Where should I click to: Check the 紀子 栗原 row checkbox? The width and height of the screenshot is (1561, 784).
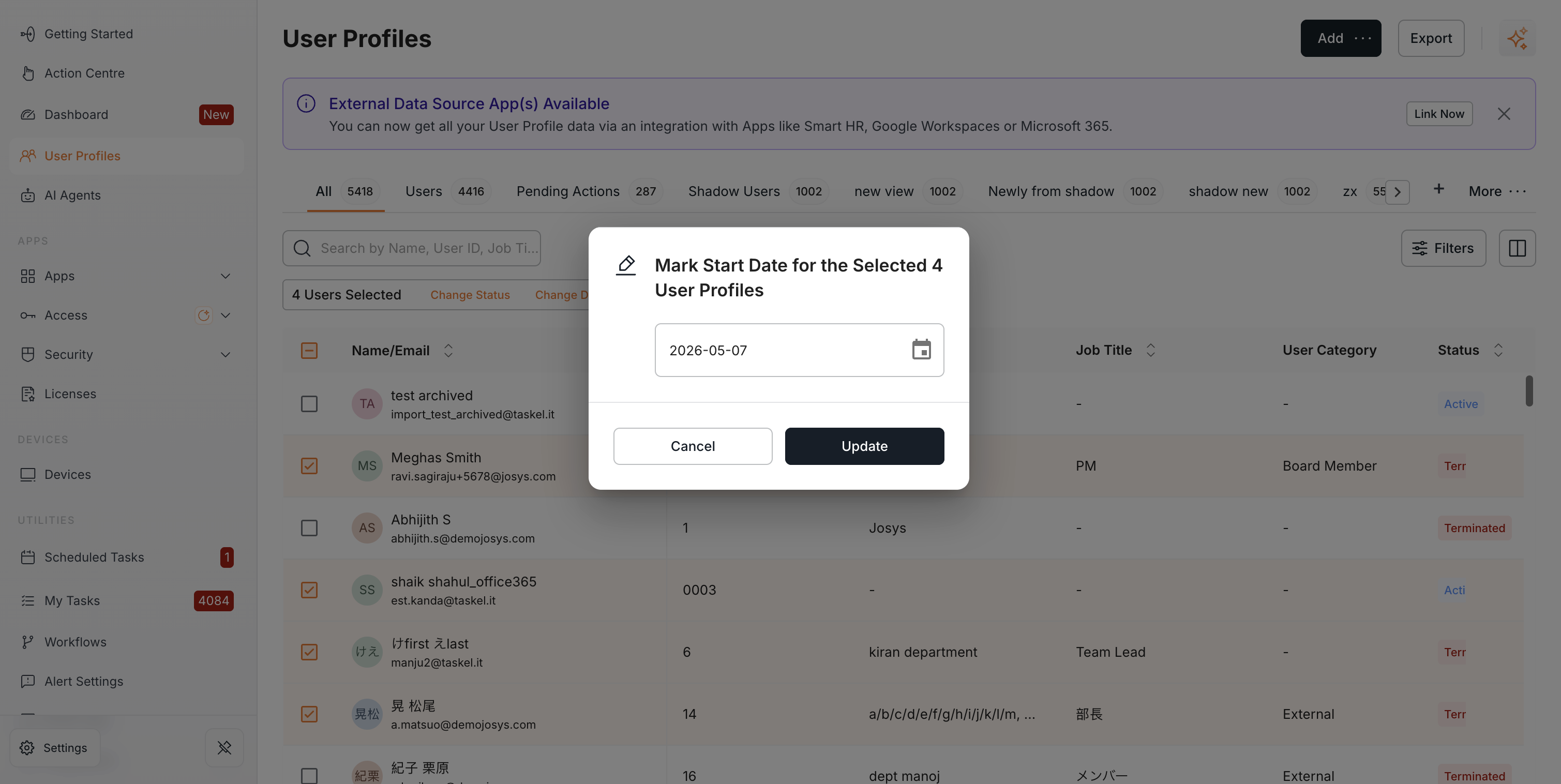coord(309,776)
